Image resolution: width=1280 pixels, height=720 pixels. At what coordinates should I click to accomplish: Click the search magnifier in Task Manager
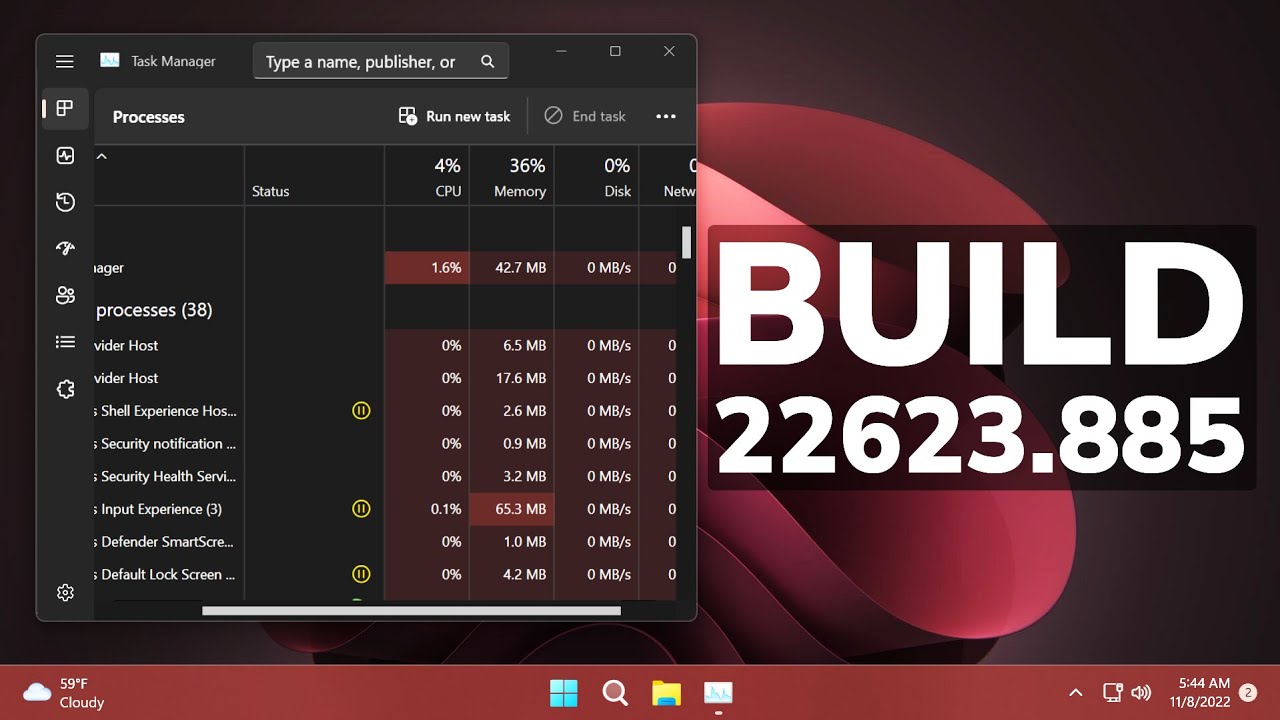tap(487, 62)
